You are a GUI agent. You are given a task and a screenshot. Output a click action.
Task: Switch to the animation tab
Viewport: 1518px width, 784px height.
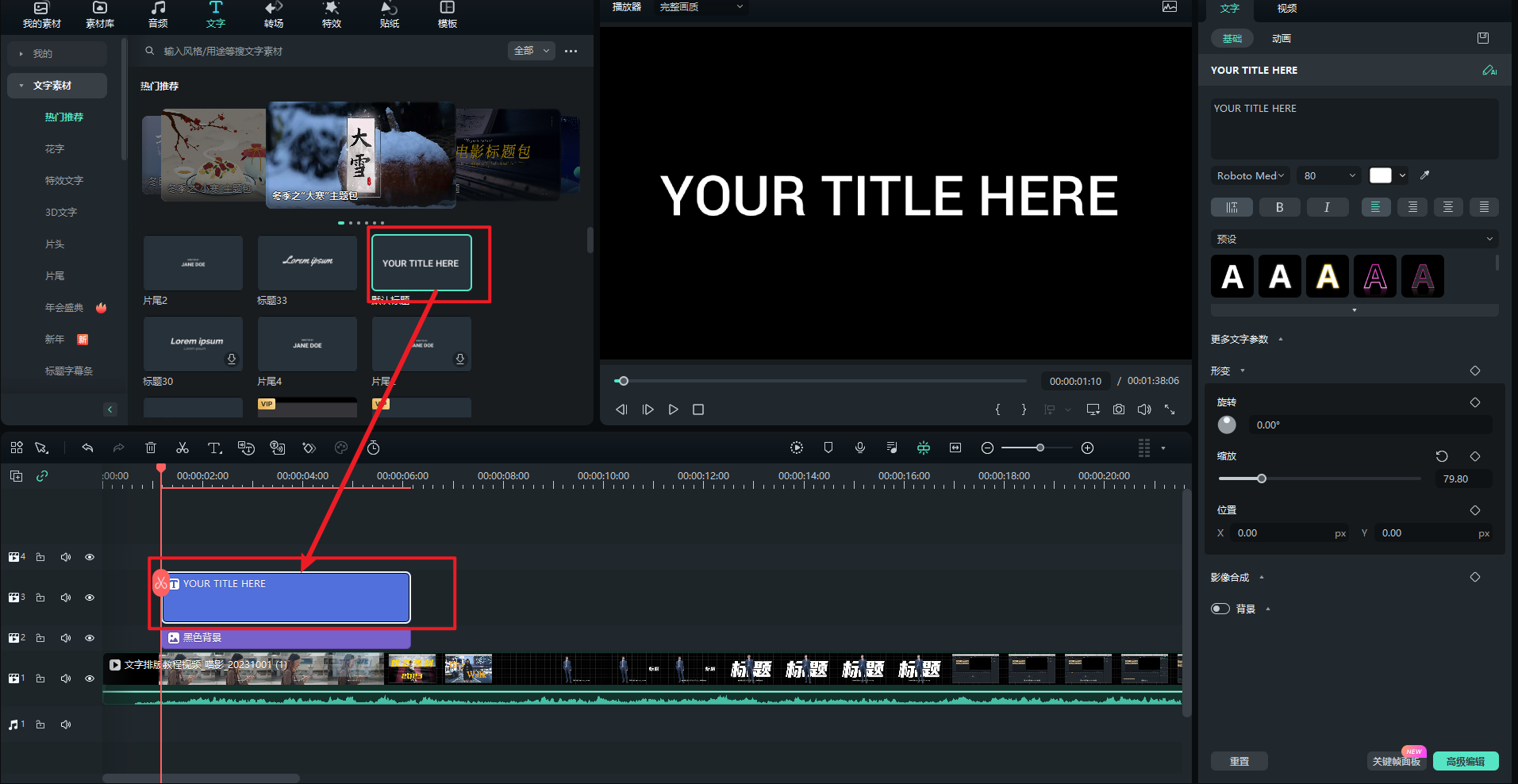click(x=1281, y=38)
